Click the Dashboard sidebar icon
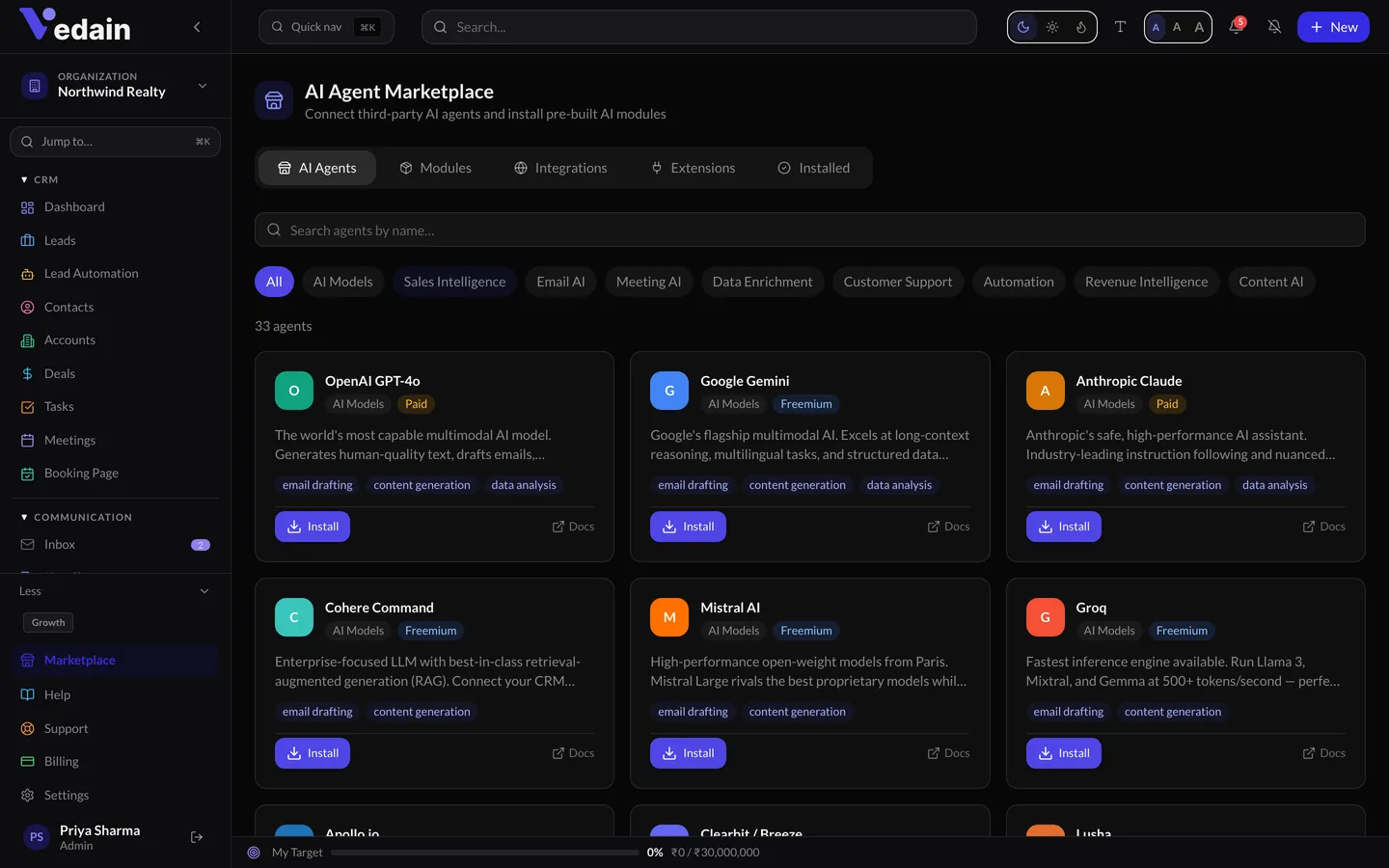This screenshot has height=868, width=1389. pos(27,207)
